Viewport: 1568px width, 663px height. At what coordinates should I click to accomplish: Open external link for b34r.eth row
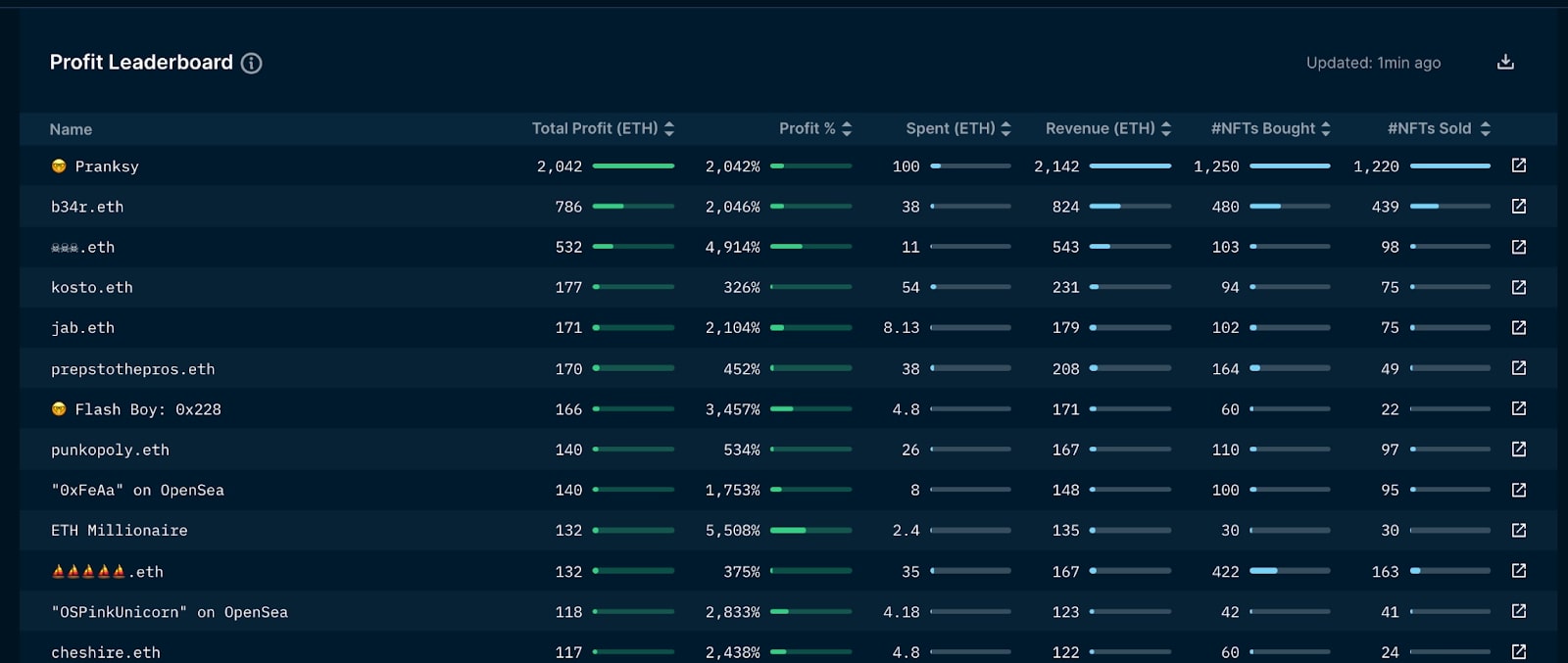coord(1519,206)
